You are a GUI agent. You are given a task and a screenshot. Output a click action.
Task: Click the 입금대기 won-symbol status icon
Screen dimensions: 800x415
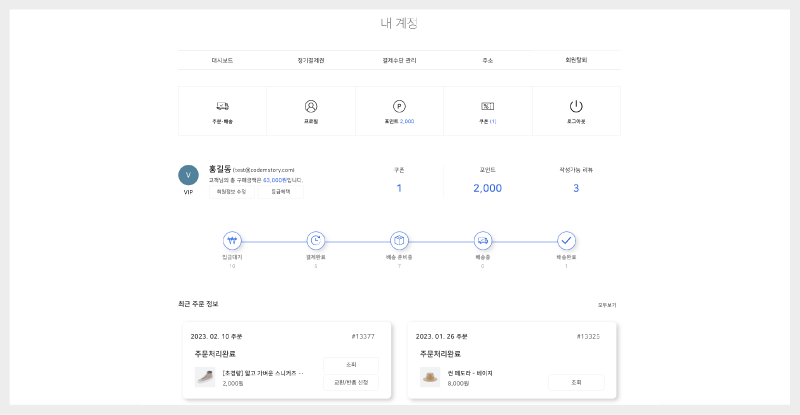(232, 241)
